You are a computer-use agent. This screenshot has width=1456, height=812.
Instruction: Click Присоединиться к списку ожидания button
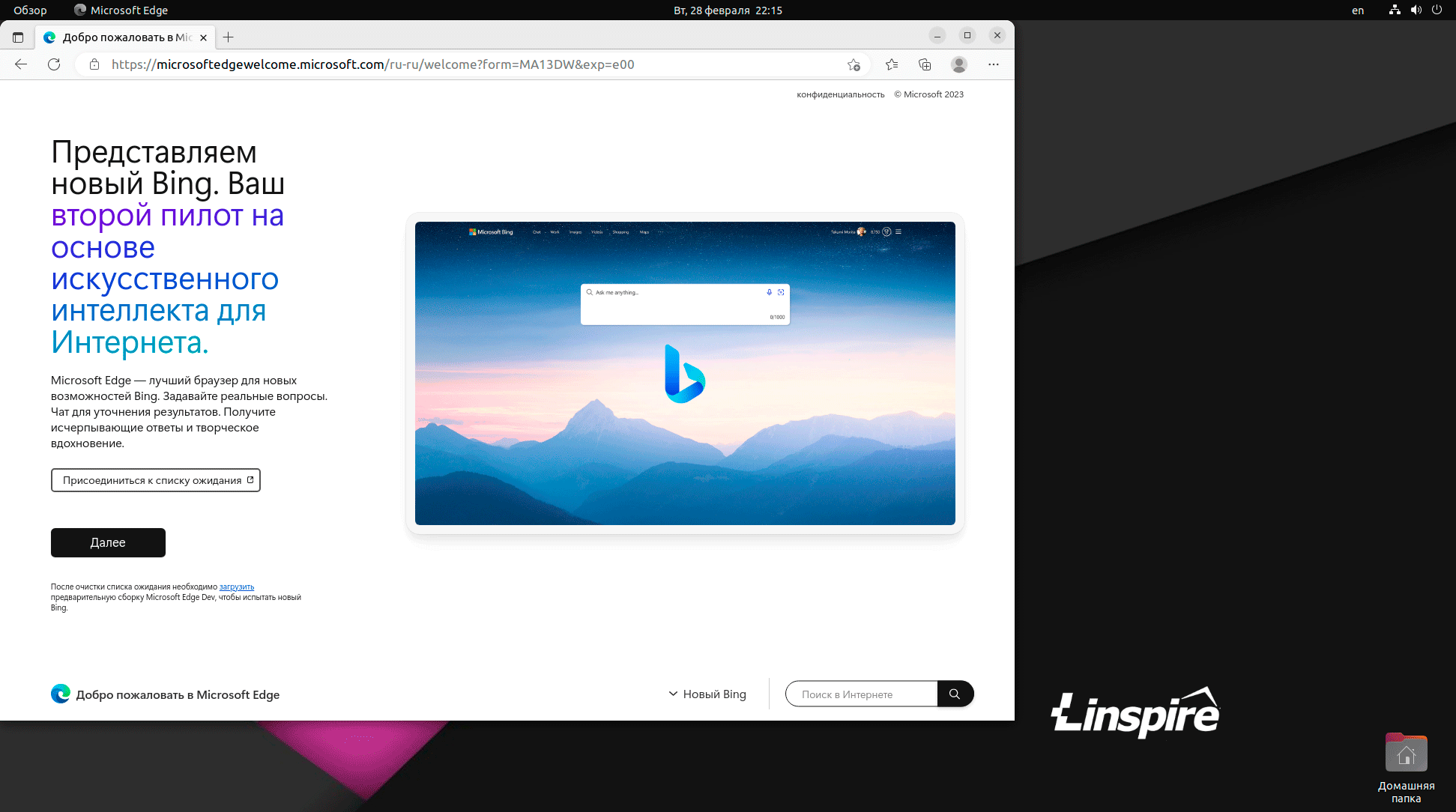click(x=155, y=480)
